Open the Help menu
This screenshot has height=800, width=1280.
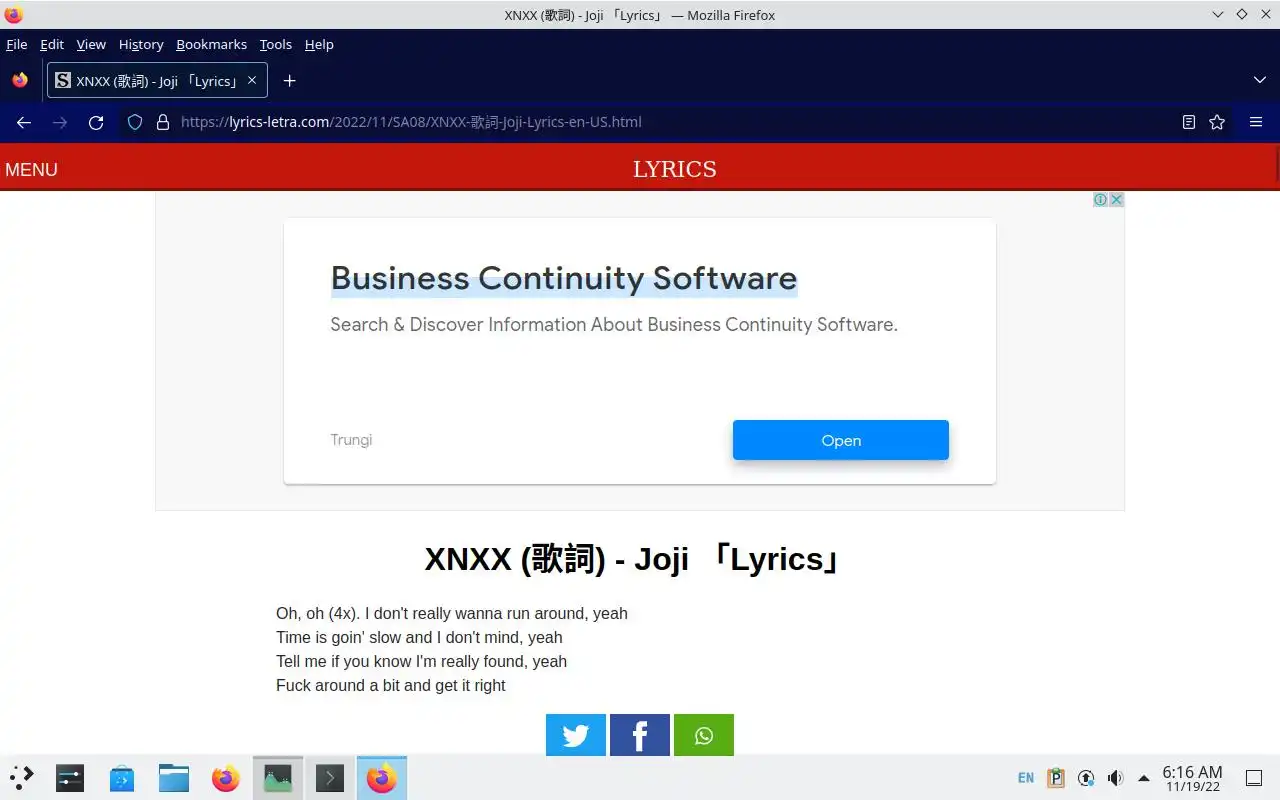click(x=319, y=44)
